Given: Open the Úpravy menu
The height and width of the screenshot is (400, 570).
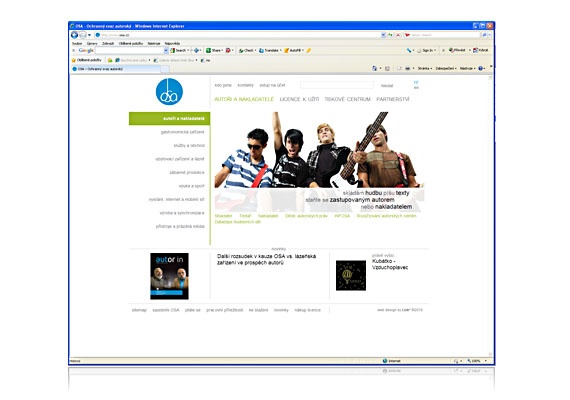Looking at the screenshot, I should tap(92, 43).
